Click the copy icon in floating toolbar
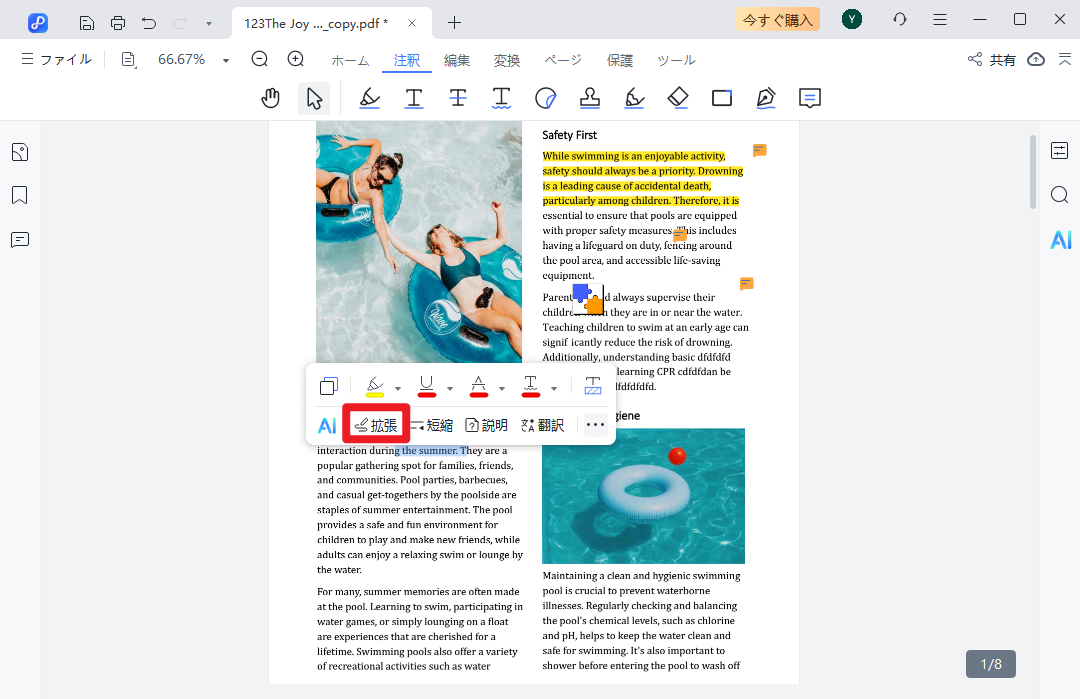Screen dimensions: 1080x699 click(329, 387)
